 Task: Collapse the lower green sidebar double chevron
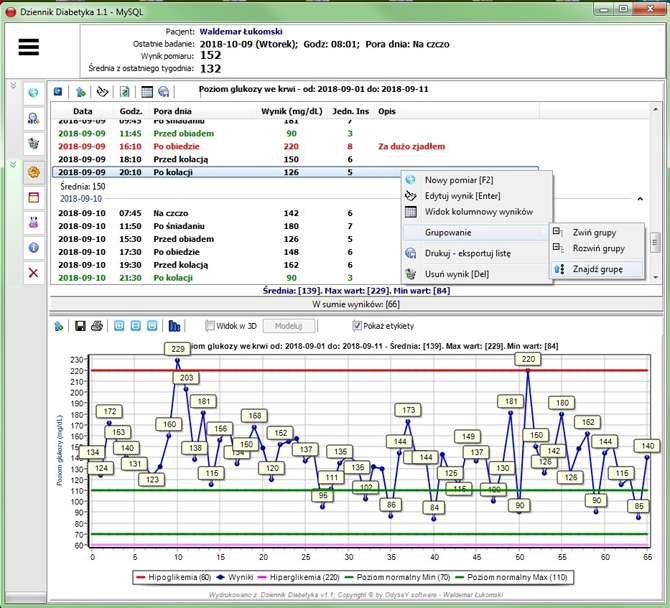point(13,164)
